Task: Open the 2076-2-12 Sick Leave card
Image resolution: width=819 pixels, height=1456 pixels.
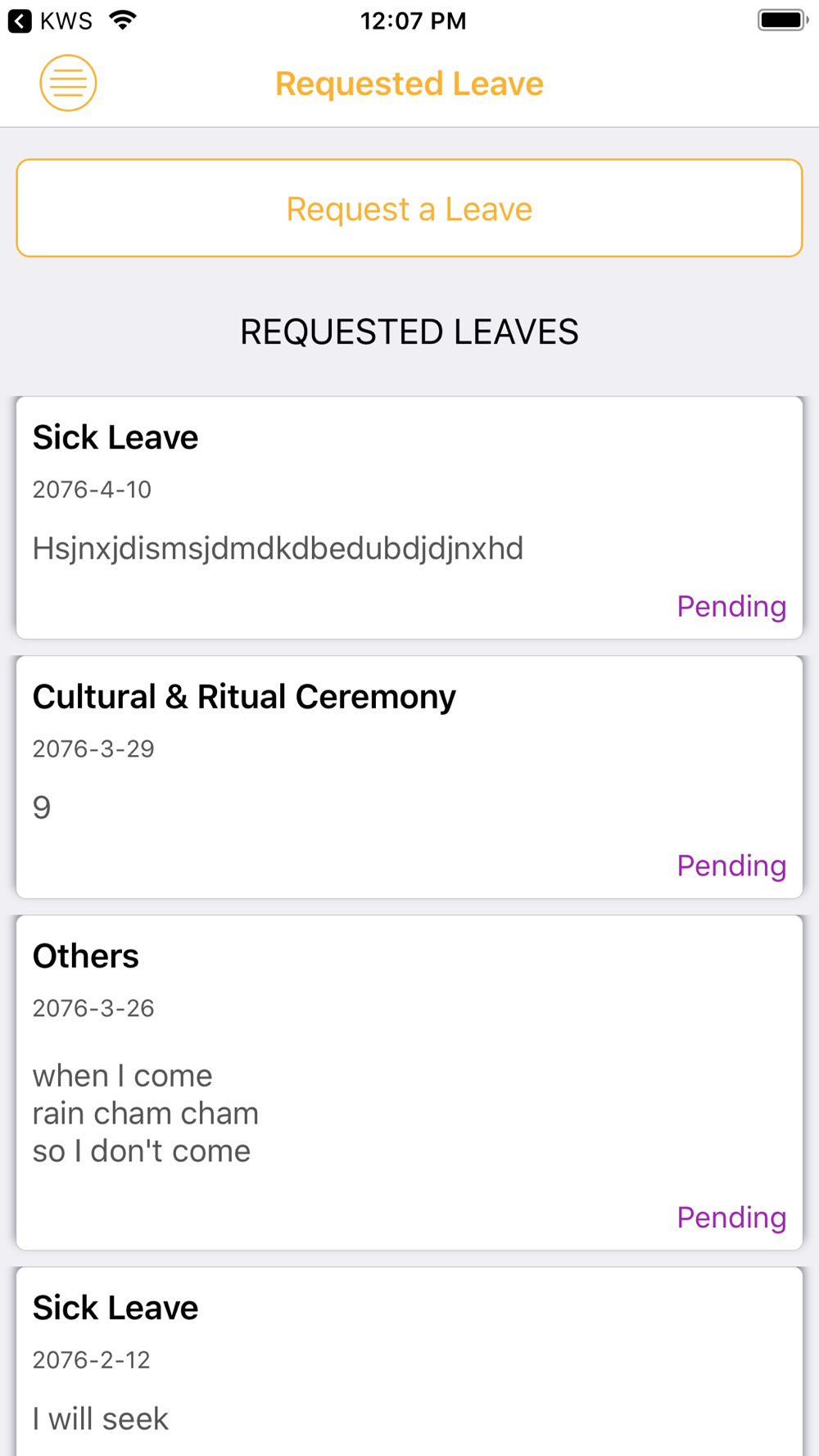Action: coord(409,1361)
